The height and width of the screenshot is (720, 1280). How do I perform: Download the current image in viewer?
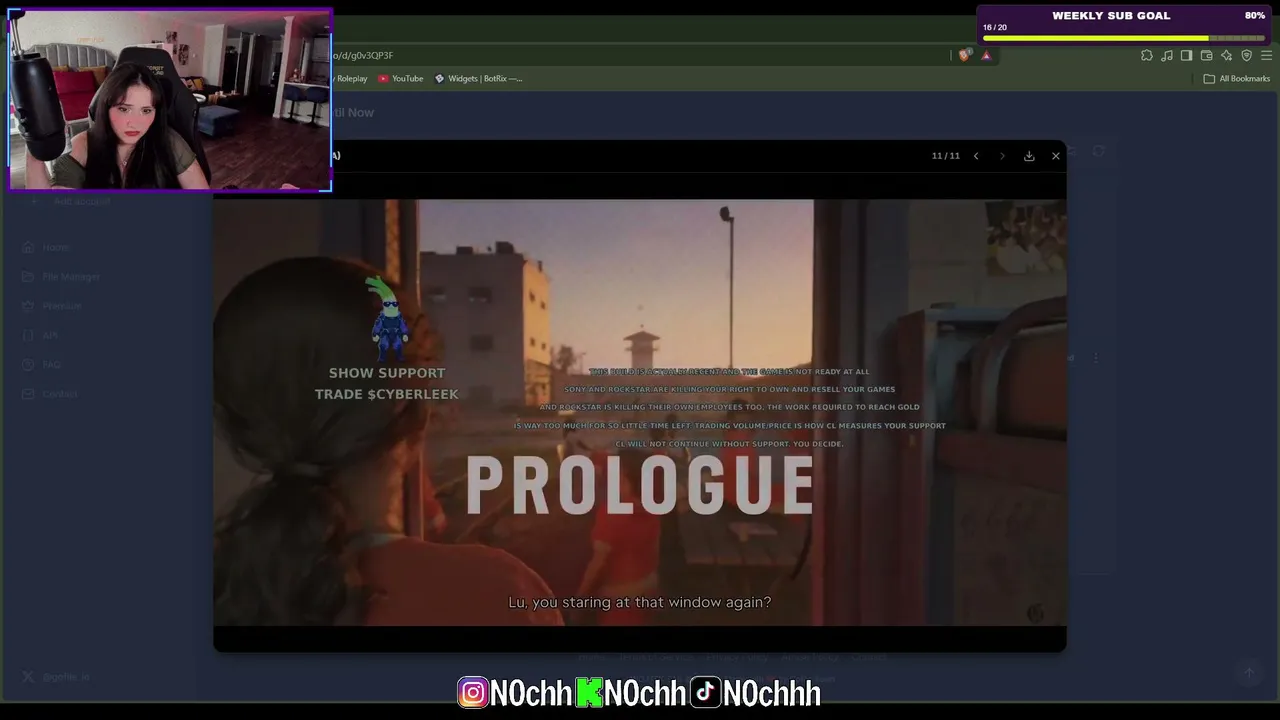coord(1029,156)
